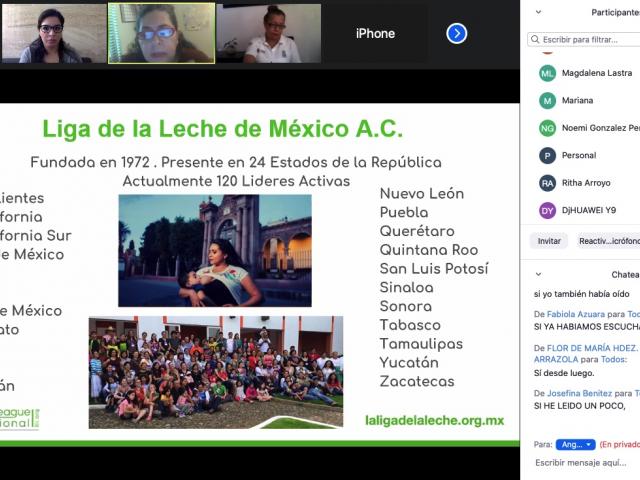Click 'Yucatán' in the states list
The height and width of the screenshot is (480, 640).
(x=409, y=362)
